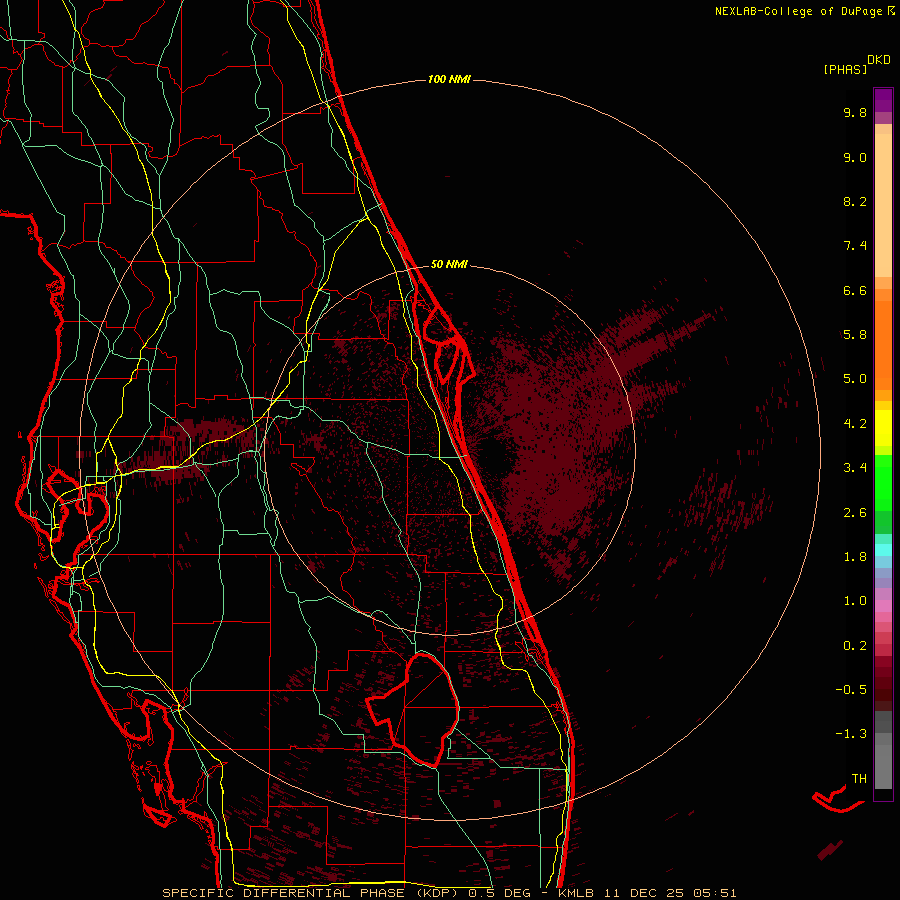Image resolution: width=900 pixels, height=900 pixels.
Task: Pick the yellow band on the color bar
Action: tap(883, 428)
